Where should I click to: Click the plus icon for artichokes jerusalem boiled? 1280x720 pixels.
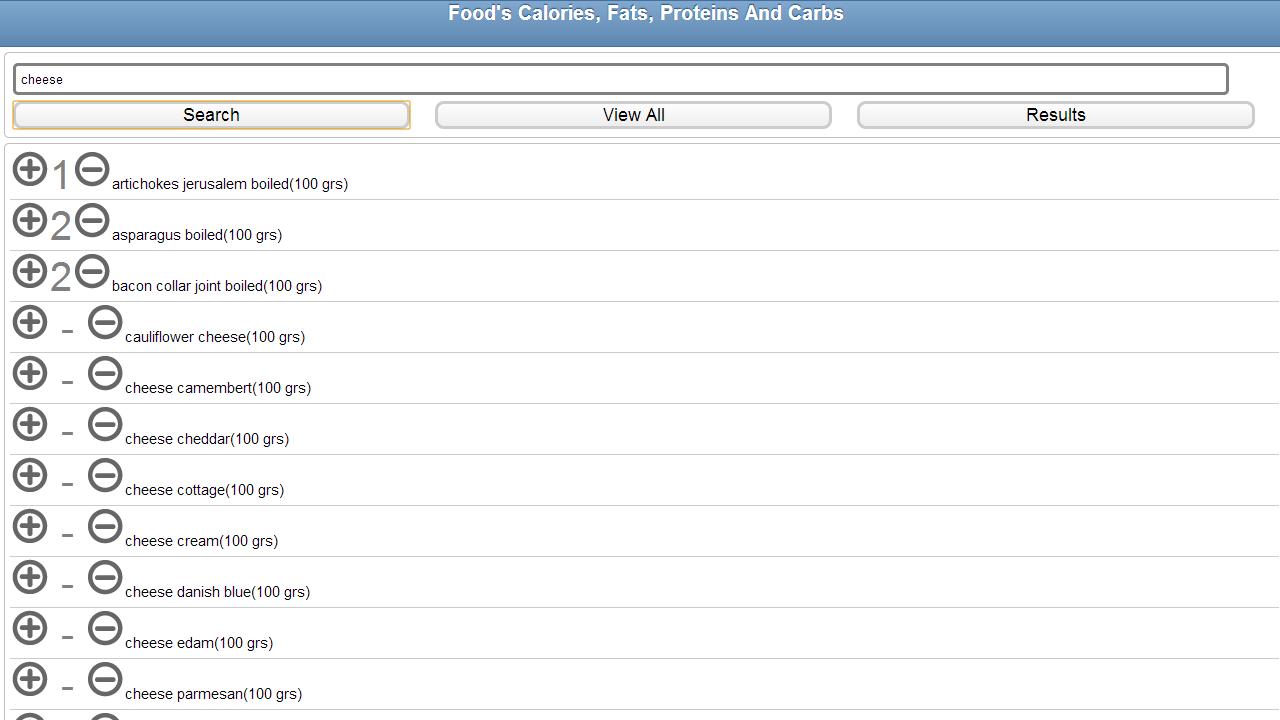click(x=29, y=169)
